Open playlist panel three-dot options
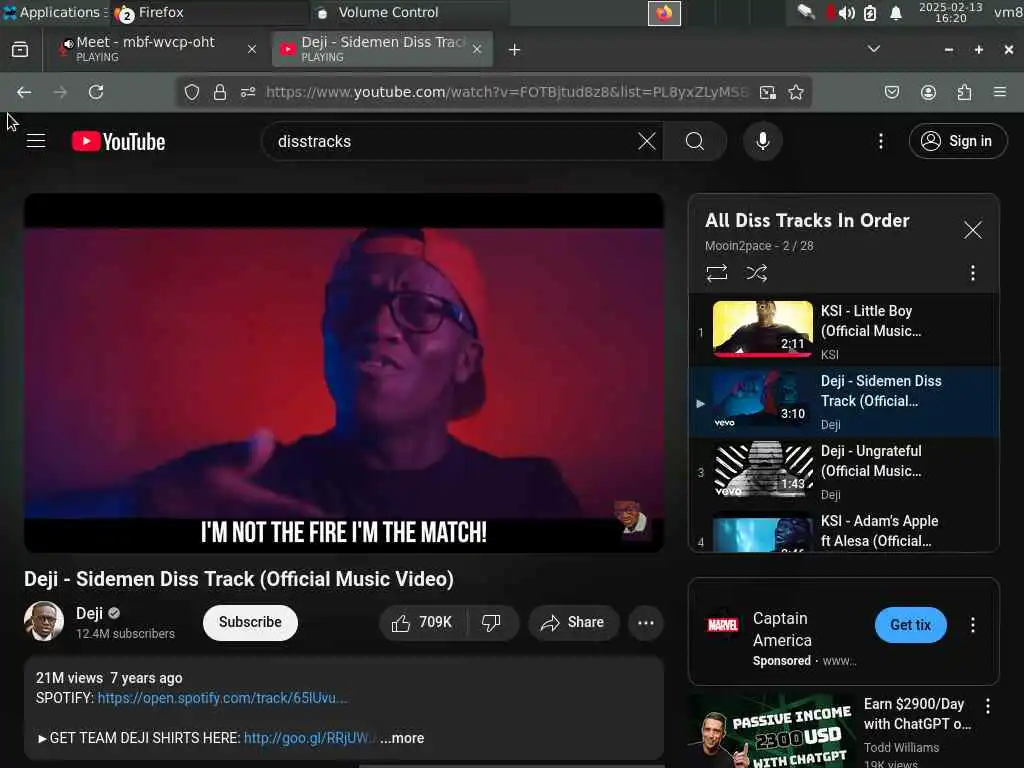Image resolution: width=1024 pixels, height=768 pixels. (972, 273)
